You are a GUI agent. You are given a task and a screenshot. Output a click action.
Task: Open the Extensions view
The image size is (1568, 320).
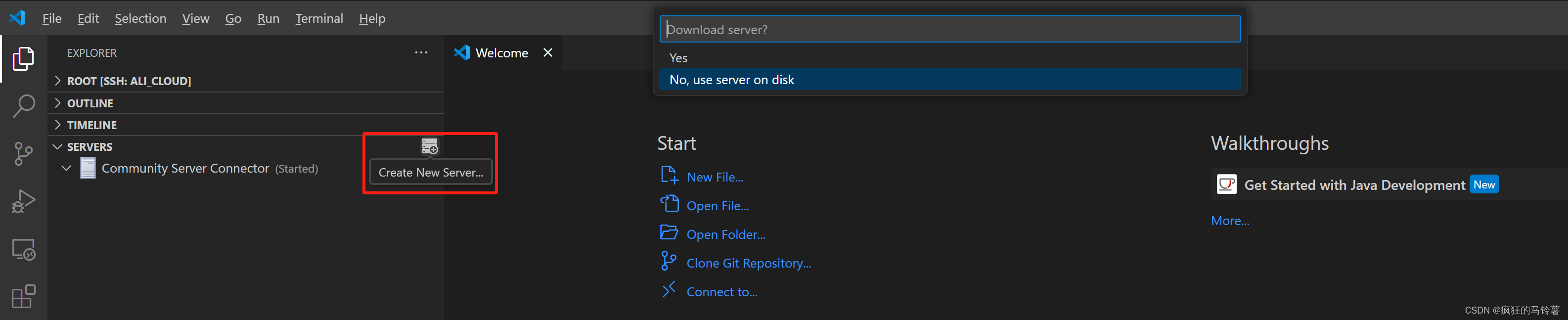(x=23, y=296)
